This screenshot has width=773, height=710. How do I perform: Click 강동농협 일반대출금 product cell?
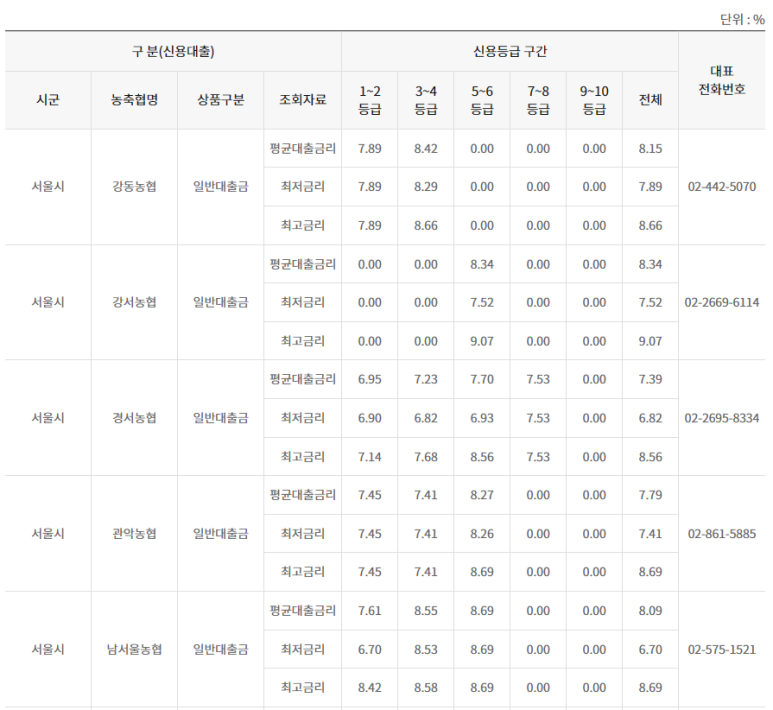click(220, 187)
